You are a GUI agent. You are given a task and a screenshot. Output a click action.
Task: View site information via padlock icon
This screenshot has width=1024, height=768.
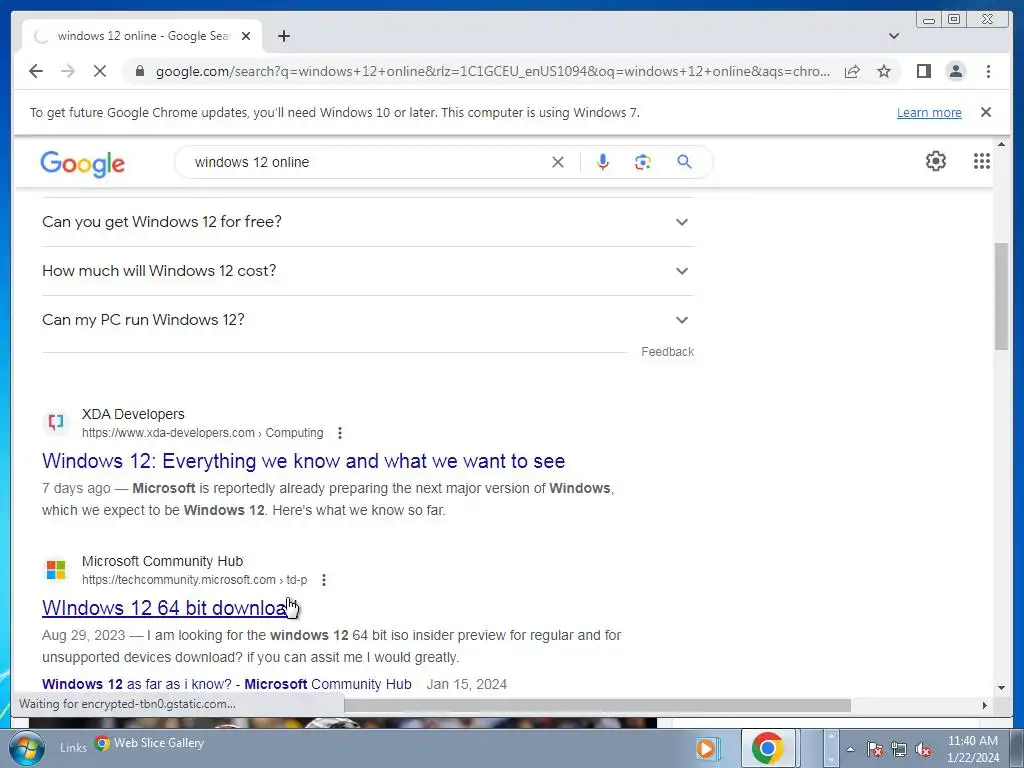(x=140, y=71)
